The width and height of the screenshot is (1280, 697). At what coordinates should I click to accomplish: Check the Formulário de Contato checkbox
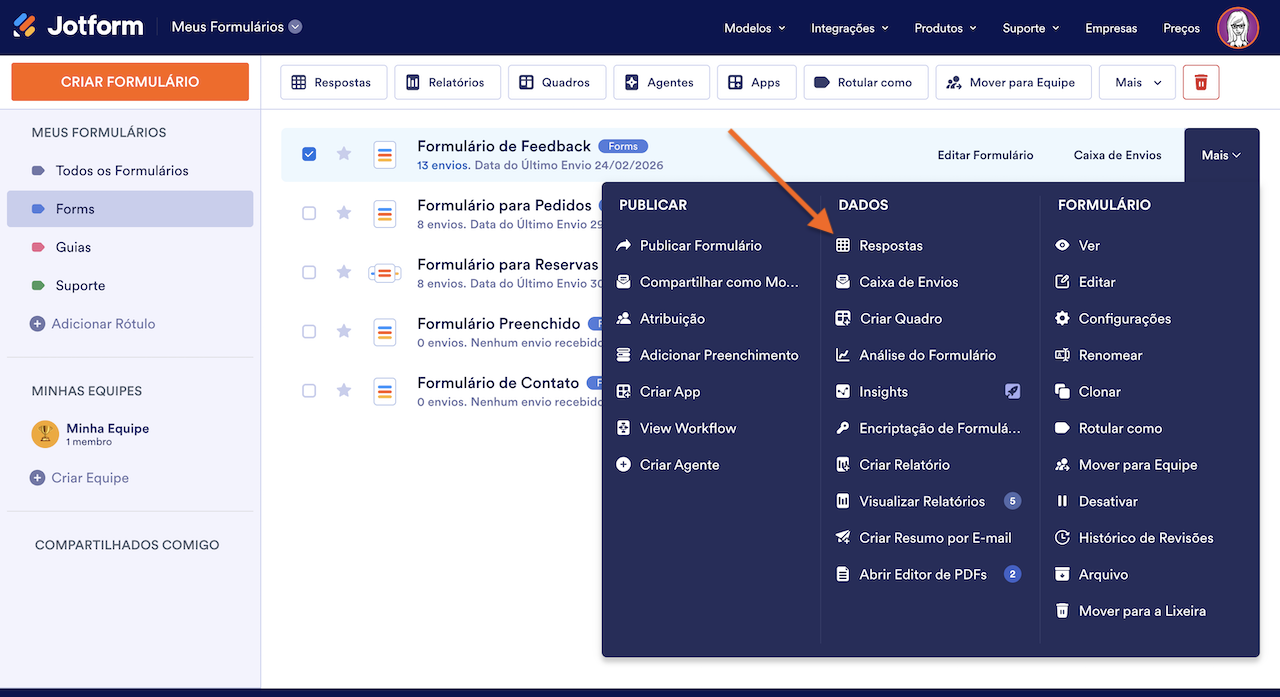click(x=309, y=390)
